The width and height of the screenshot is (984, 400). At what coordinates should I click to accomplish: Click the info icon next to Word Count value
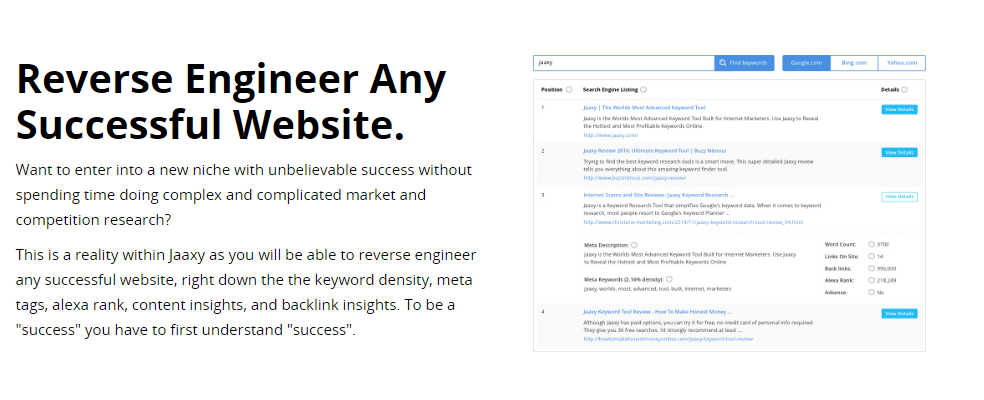click(x=872, y=244)
